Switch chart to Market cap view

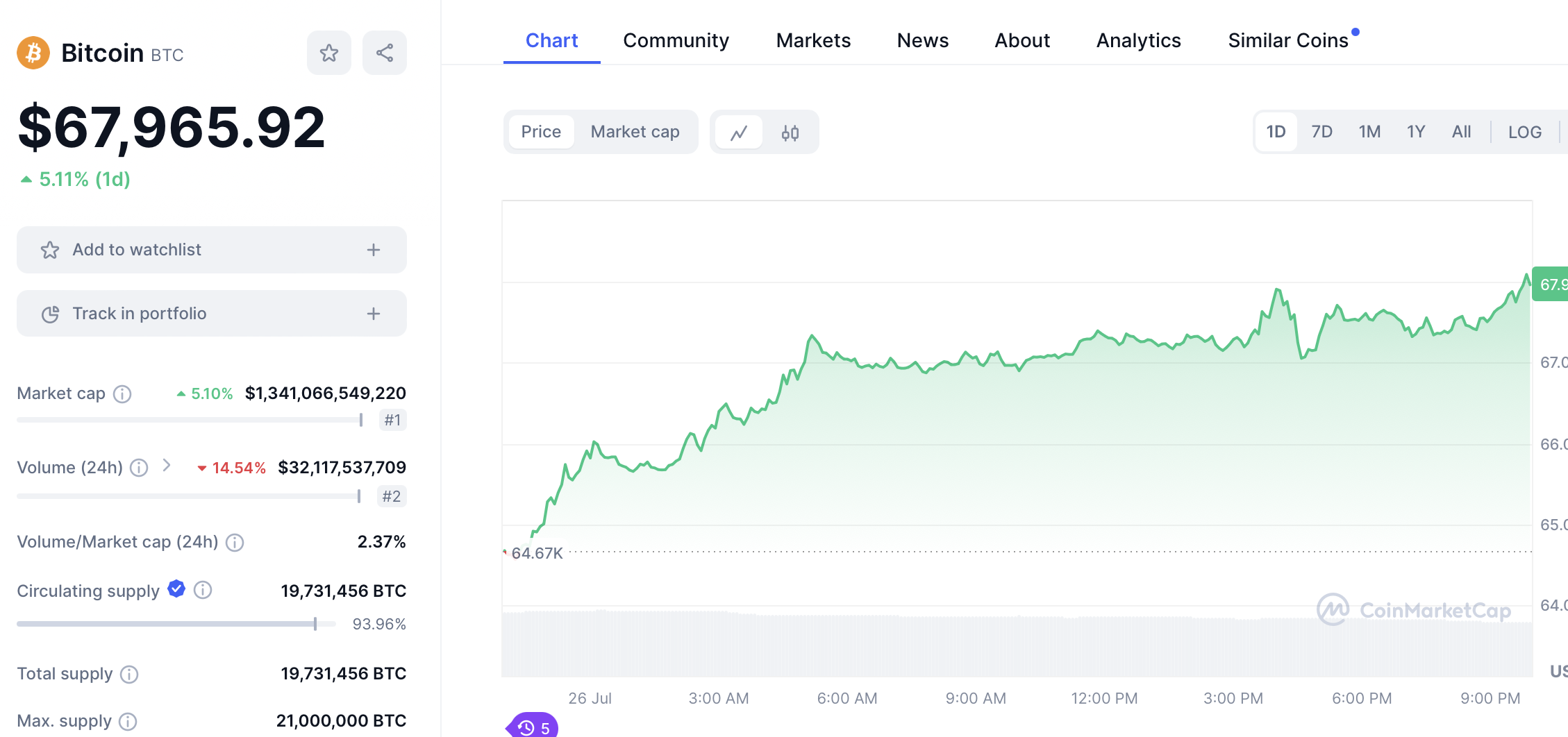coord(635,132)
